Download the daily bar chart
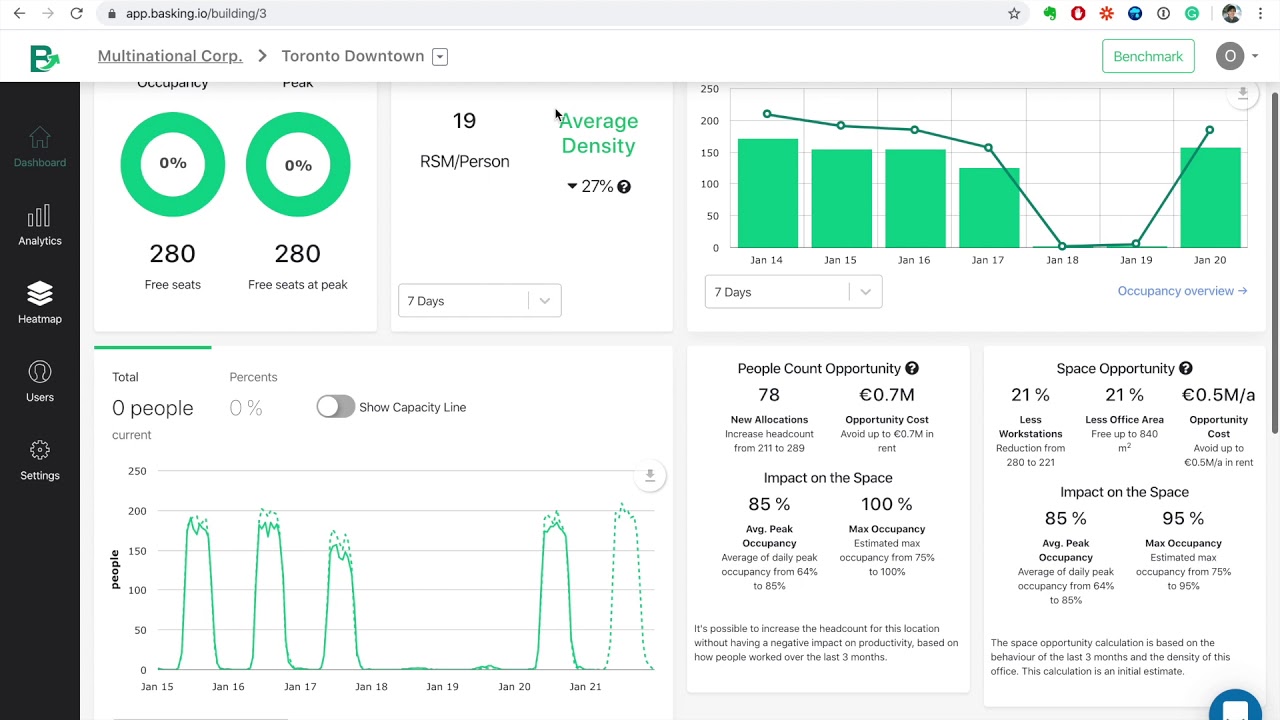Viewport: 1280px width, 720px height. pyautogui.click(x=1242, y=94)
